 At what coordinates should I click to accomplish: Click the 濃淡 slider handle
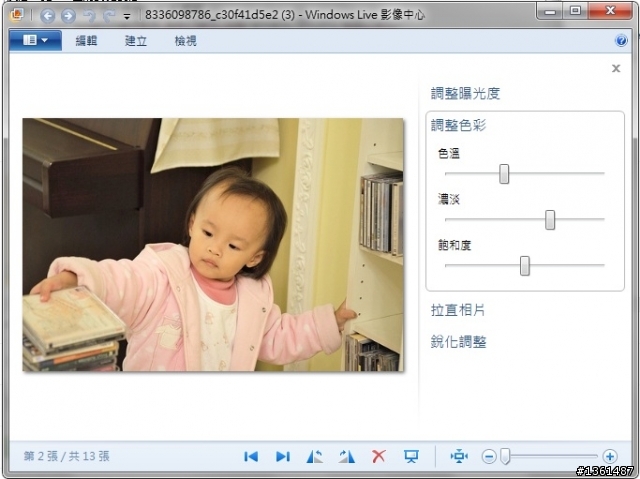coord(550,220)
